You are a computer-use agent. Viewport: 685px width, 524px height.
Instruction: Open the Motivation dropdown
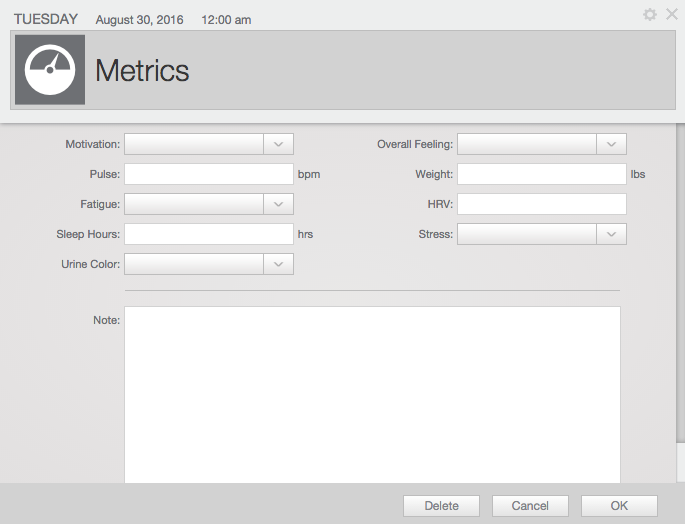[x=209, y=144]
